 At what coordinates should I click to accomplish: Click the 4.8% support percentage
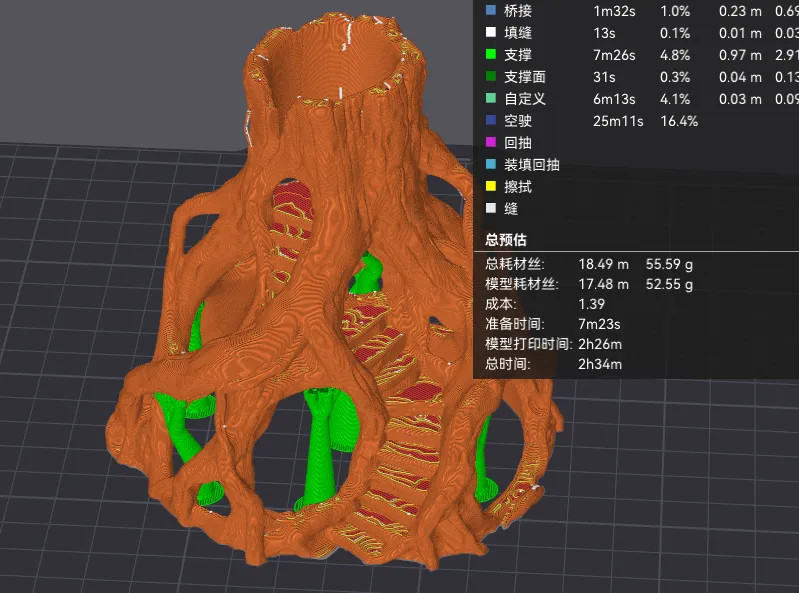675,55
